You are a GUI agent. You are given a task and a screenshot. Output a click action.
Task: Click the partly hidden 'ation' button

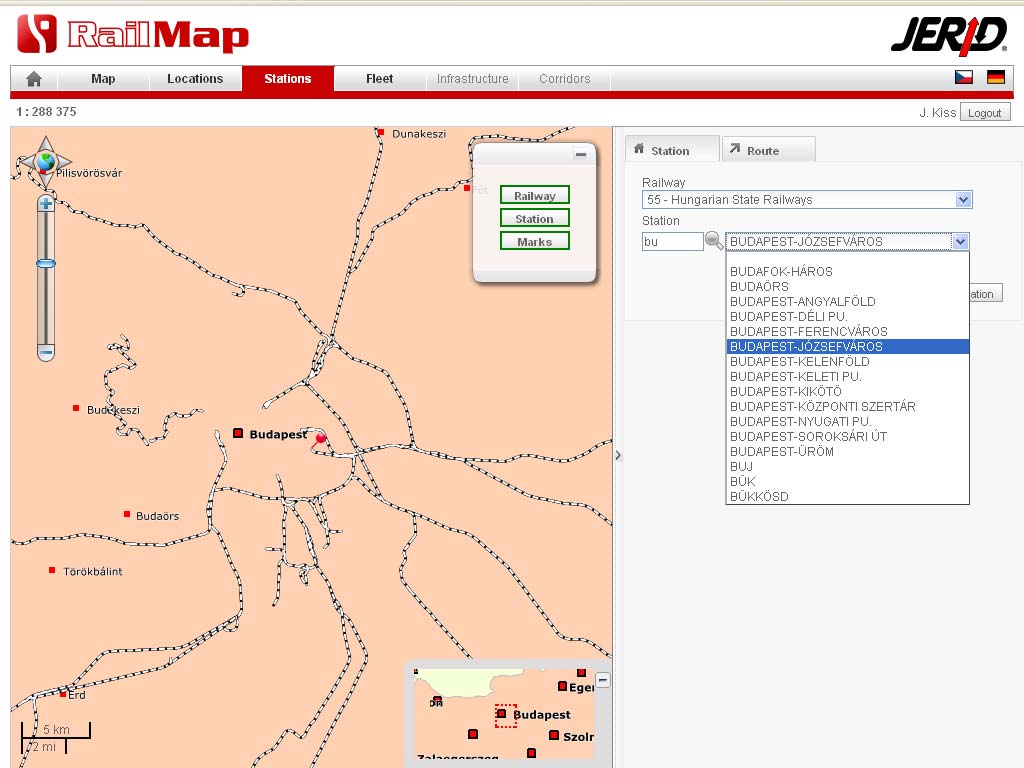tap(985, 294)
